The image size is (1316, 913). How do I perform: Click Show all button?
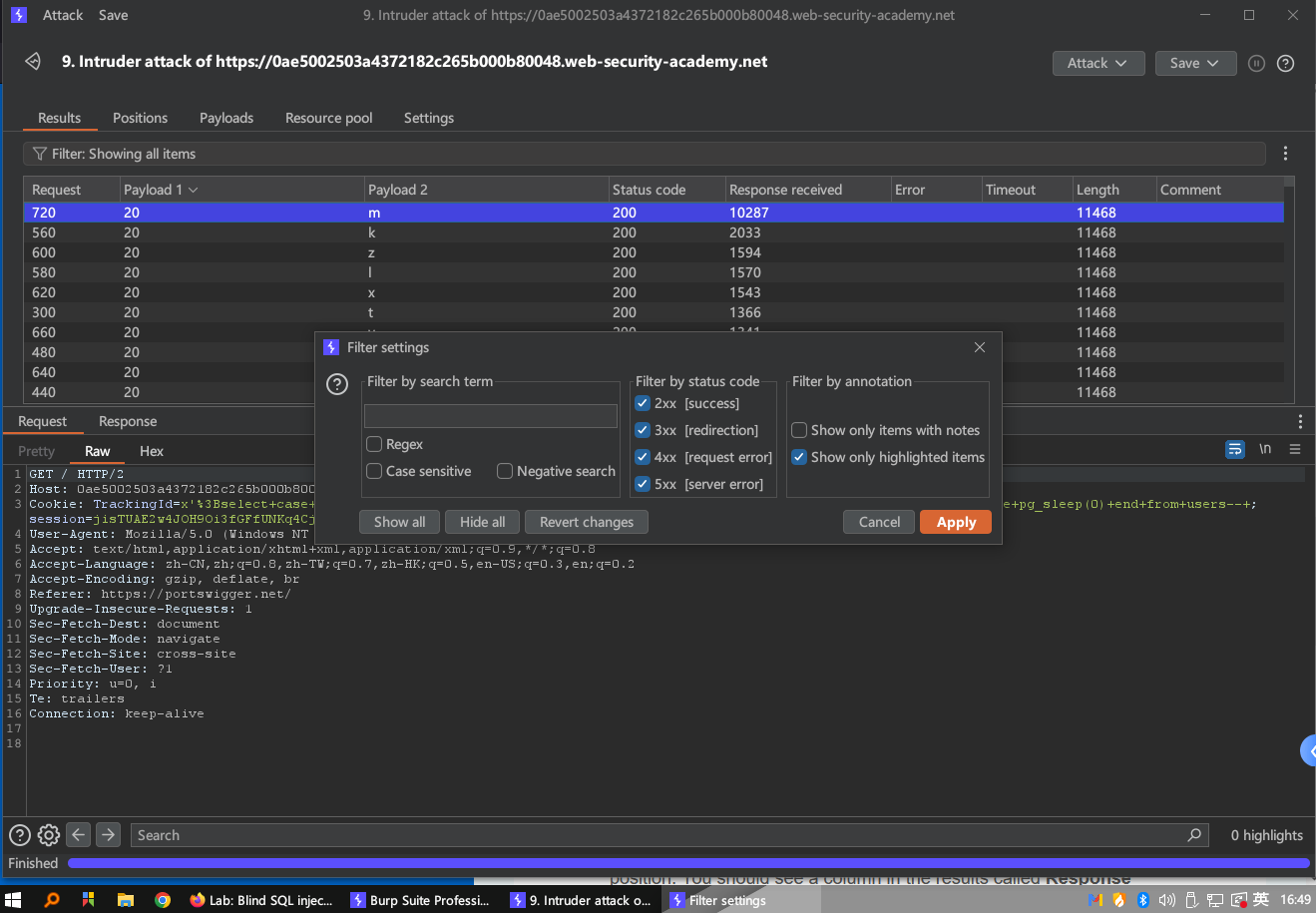click(400, 522)
